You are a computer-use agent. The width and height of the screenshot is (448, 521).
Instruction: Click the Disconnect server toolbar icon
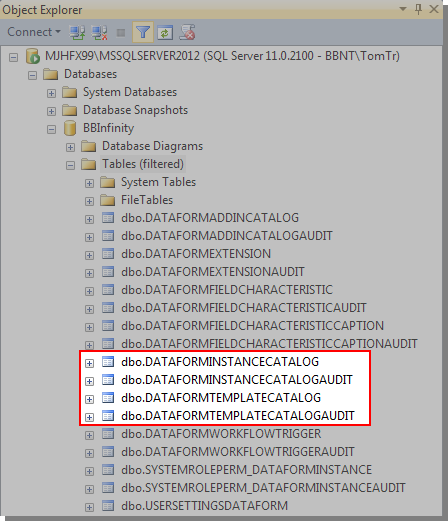point(99,32)
